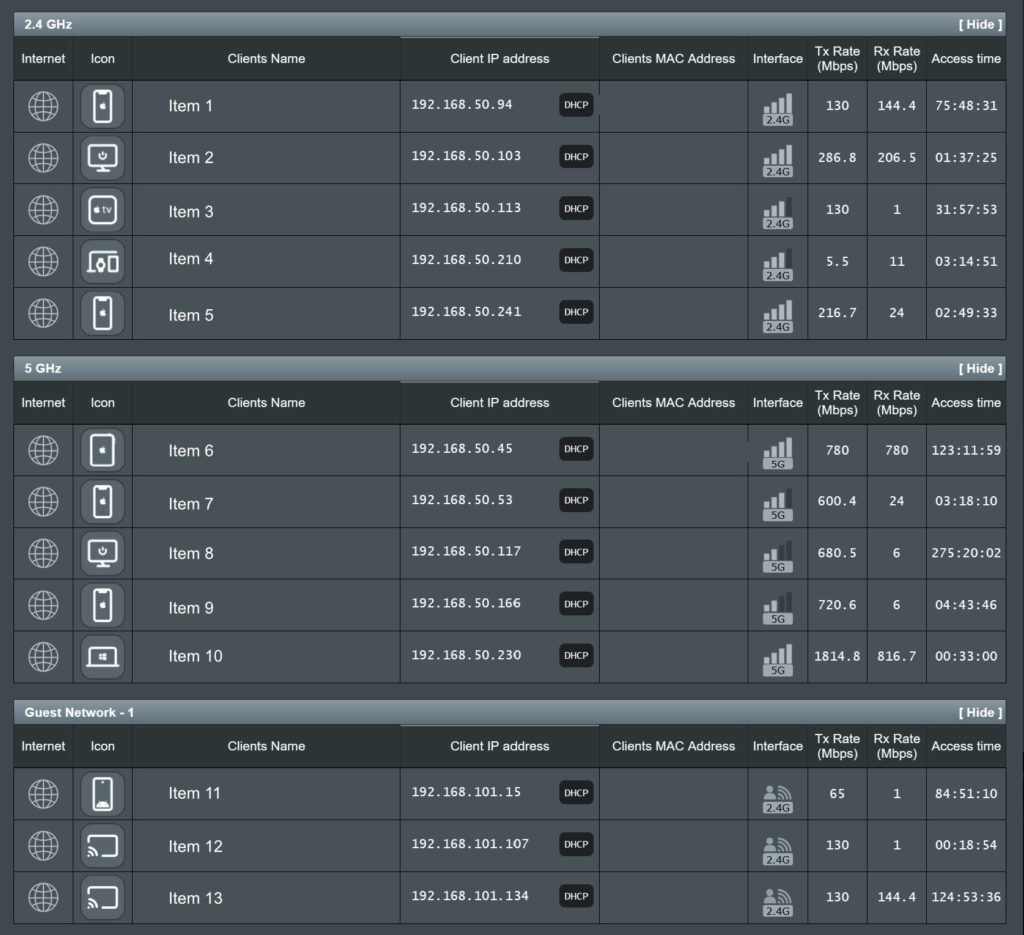Click the 5G signal strength icon for Item 7
1024x935 pixels.
[777, 505]
